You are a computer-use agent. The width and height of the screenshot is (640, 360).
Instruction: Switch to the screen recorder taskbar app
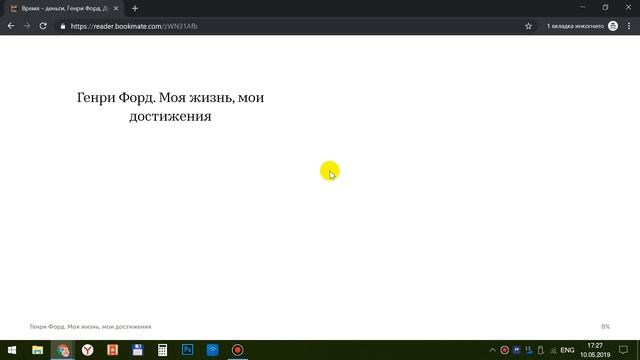point(238,350)
